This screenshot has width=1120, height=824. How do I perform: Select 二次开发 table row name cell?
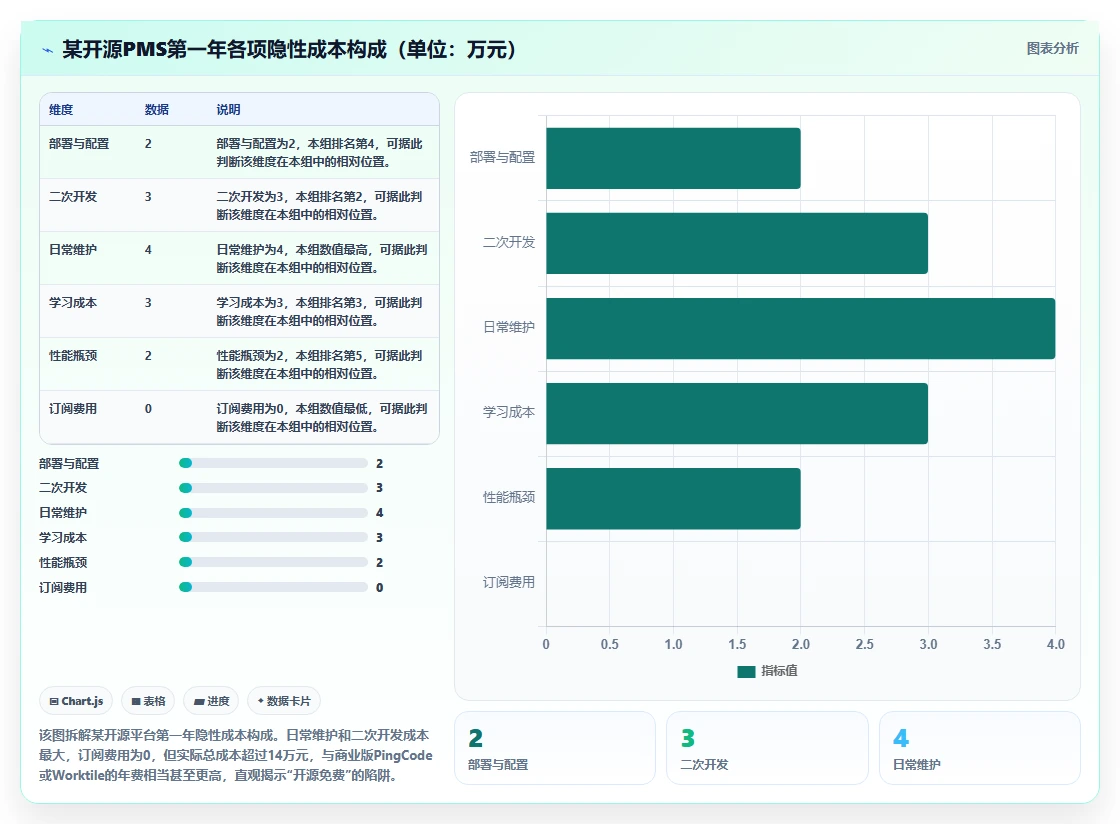(73, 196)
